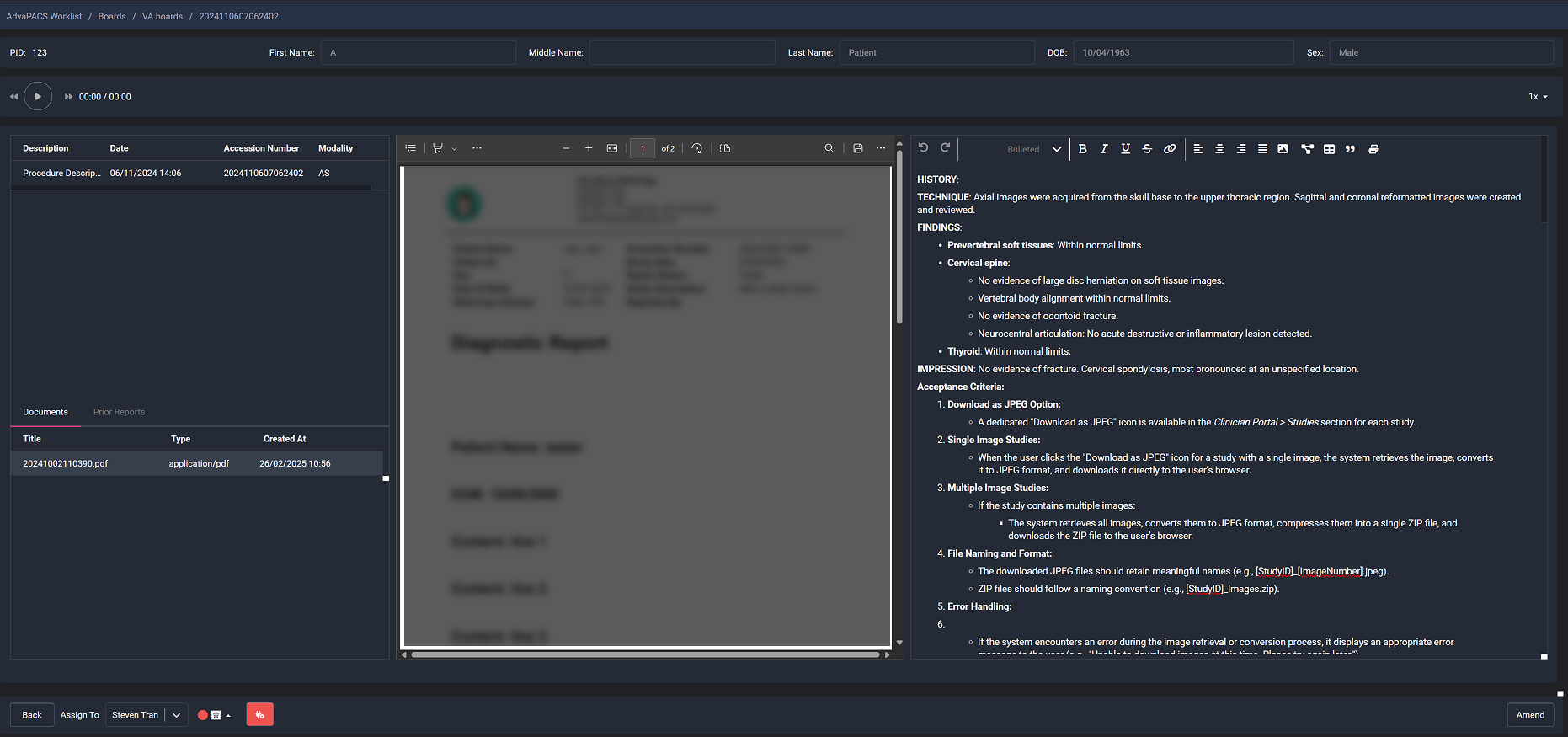Viewport: 1568px width, 737px height.
Task: Select the 20241002110390.pdf document row
Action: (x=196, y=463)
